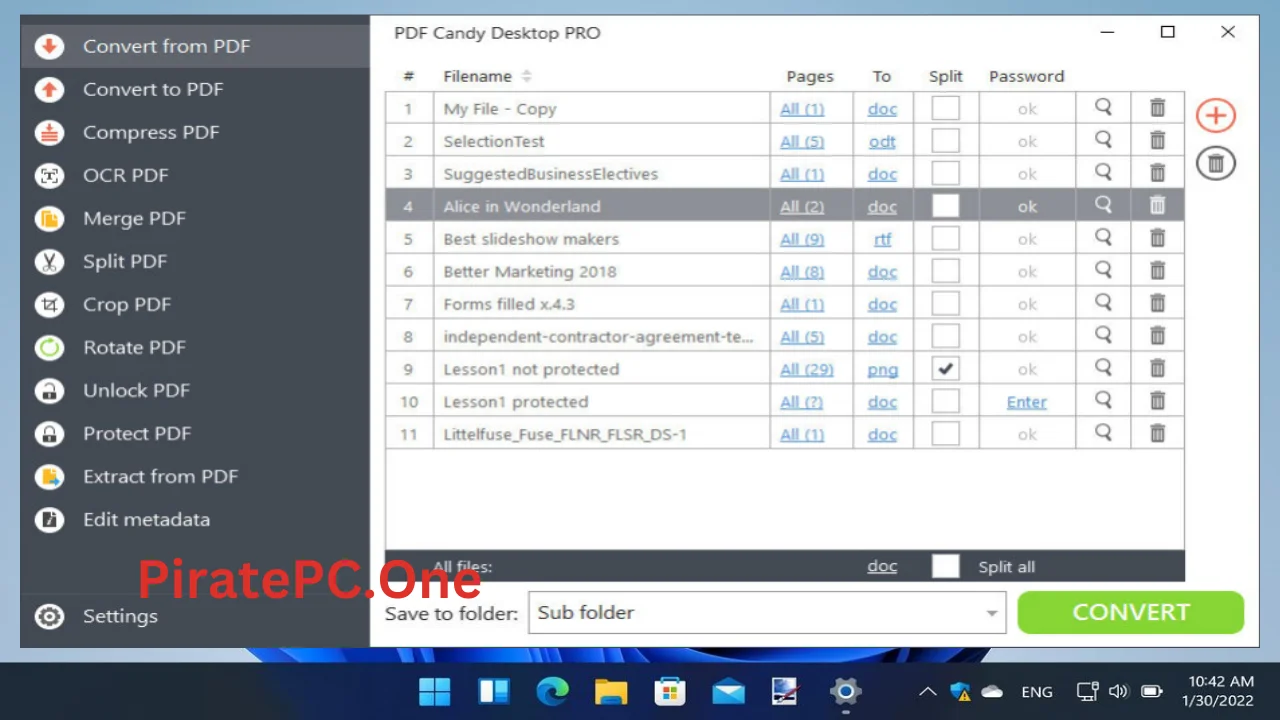Toggle Split for Lesson1 protected
The width and height of the screenshot is (1280, 720).
[x=945, y=401]
